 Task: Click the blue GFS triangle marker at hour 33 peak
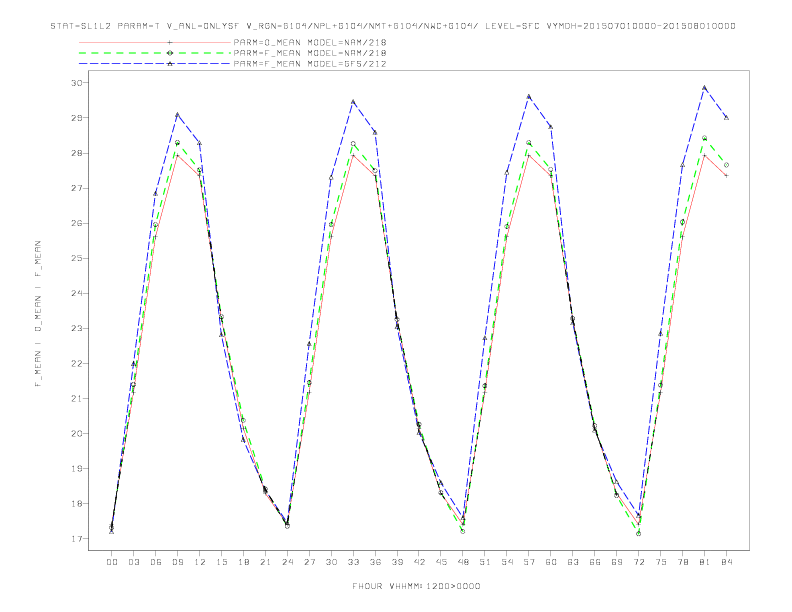coord(353,102)
